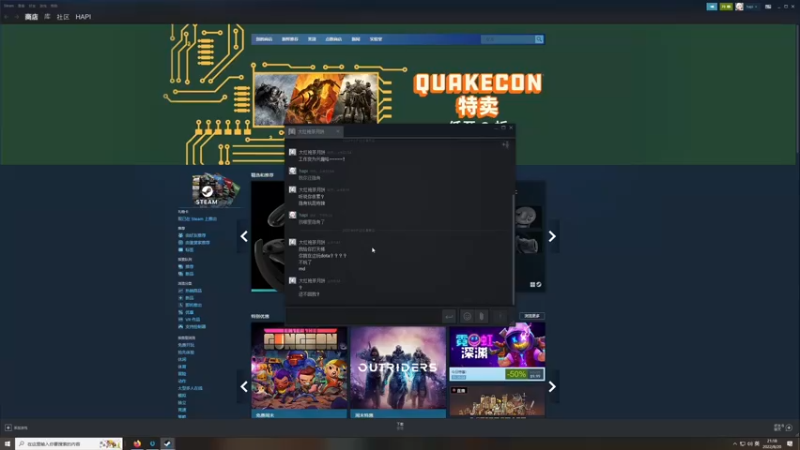Click the blue notification icon at top right
Image resolution: width=800 pixels, height=450 pixels.
[712, 7]
